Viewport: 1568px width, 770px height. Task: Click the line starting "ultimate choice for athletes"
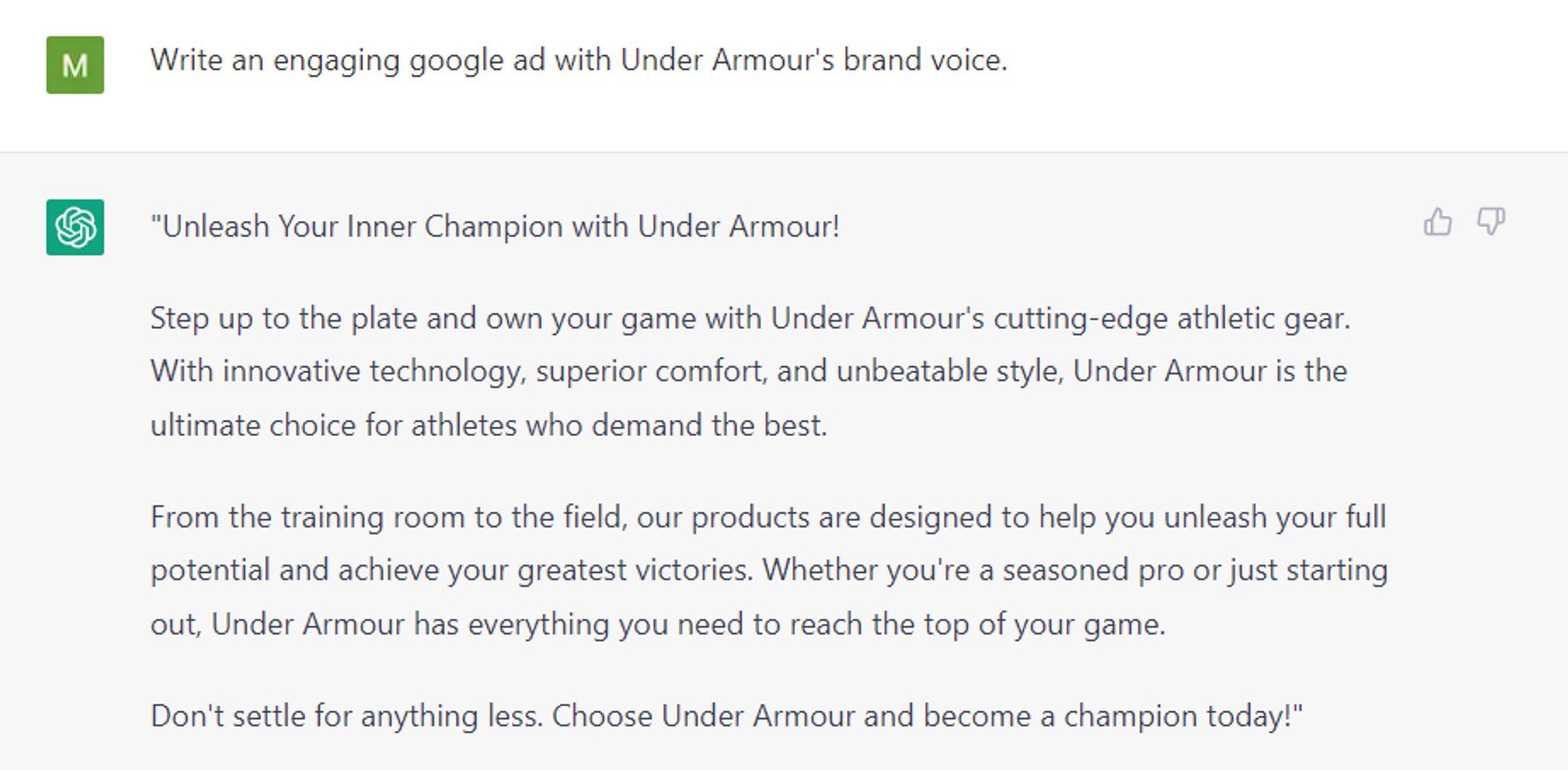(488, 425)
